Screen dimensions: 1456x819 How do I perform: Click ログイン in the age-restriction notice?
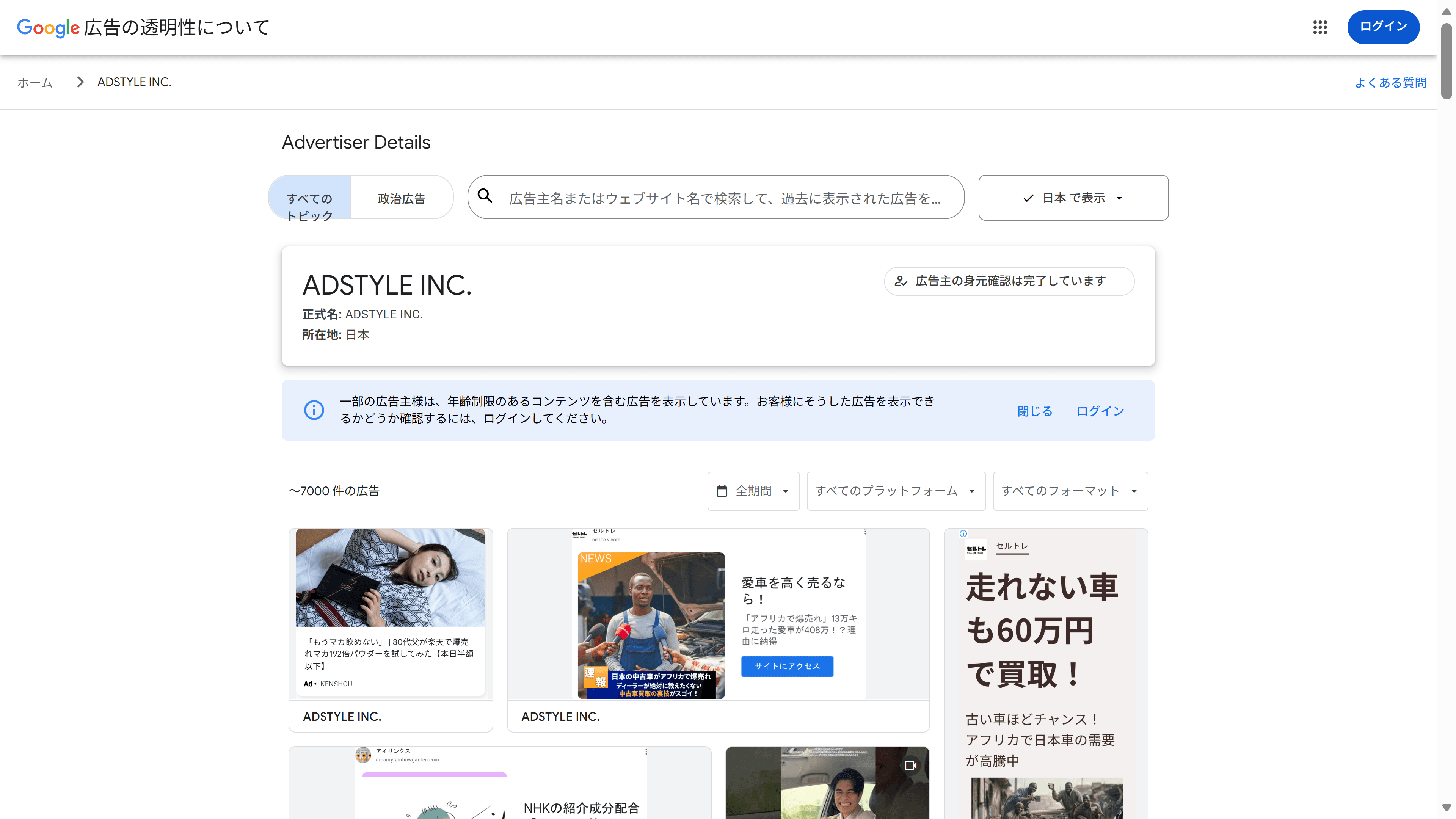click(1100, 411)
